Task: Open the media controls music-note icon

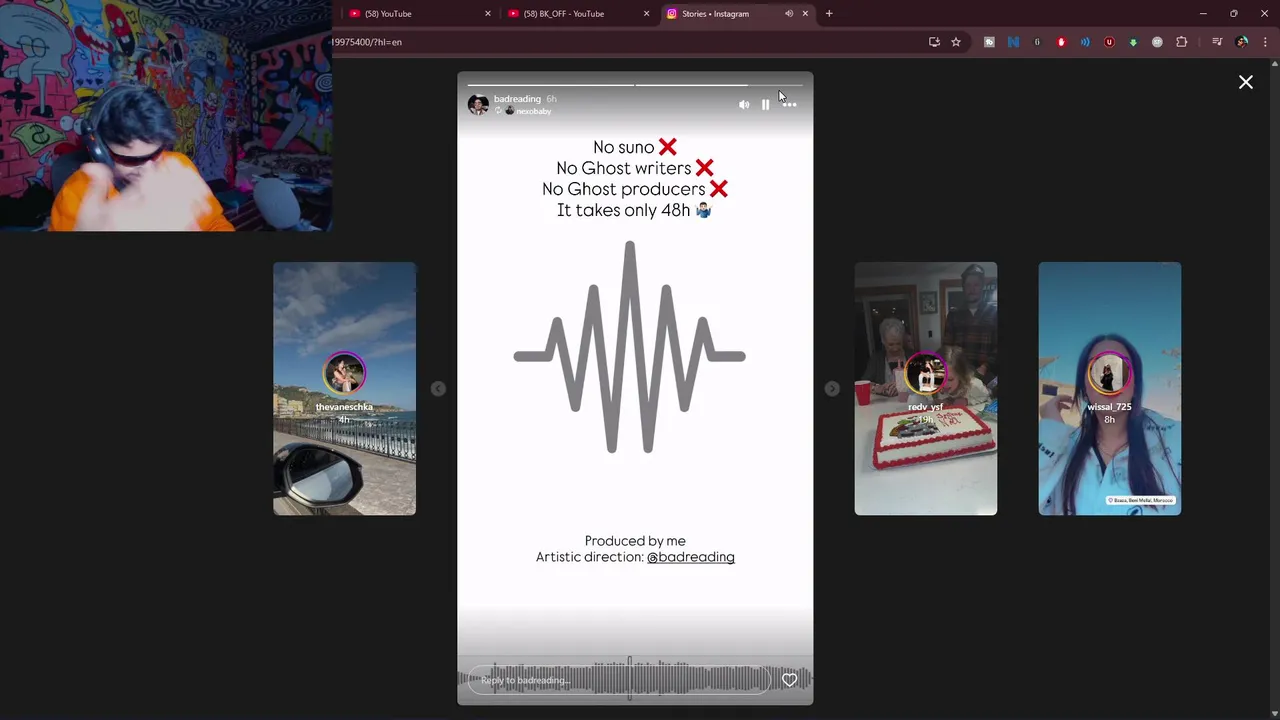Action: pyautogui.click(x=1217, y=42)
